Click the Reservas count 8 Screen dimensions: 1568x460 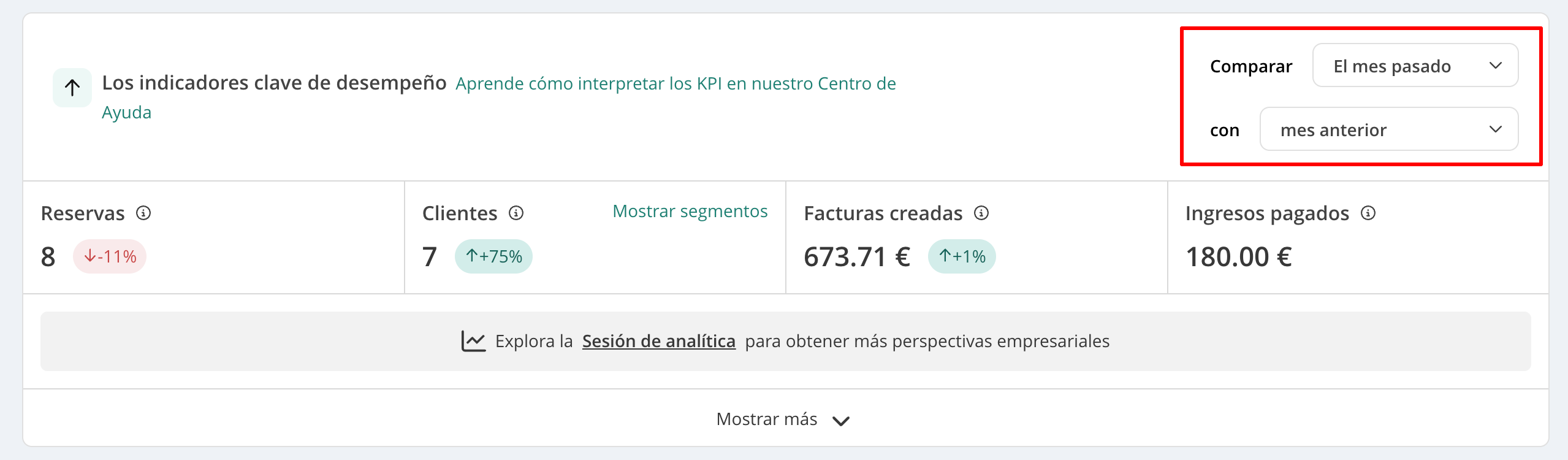click(x=48, y=256)
